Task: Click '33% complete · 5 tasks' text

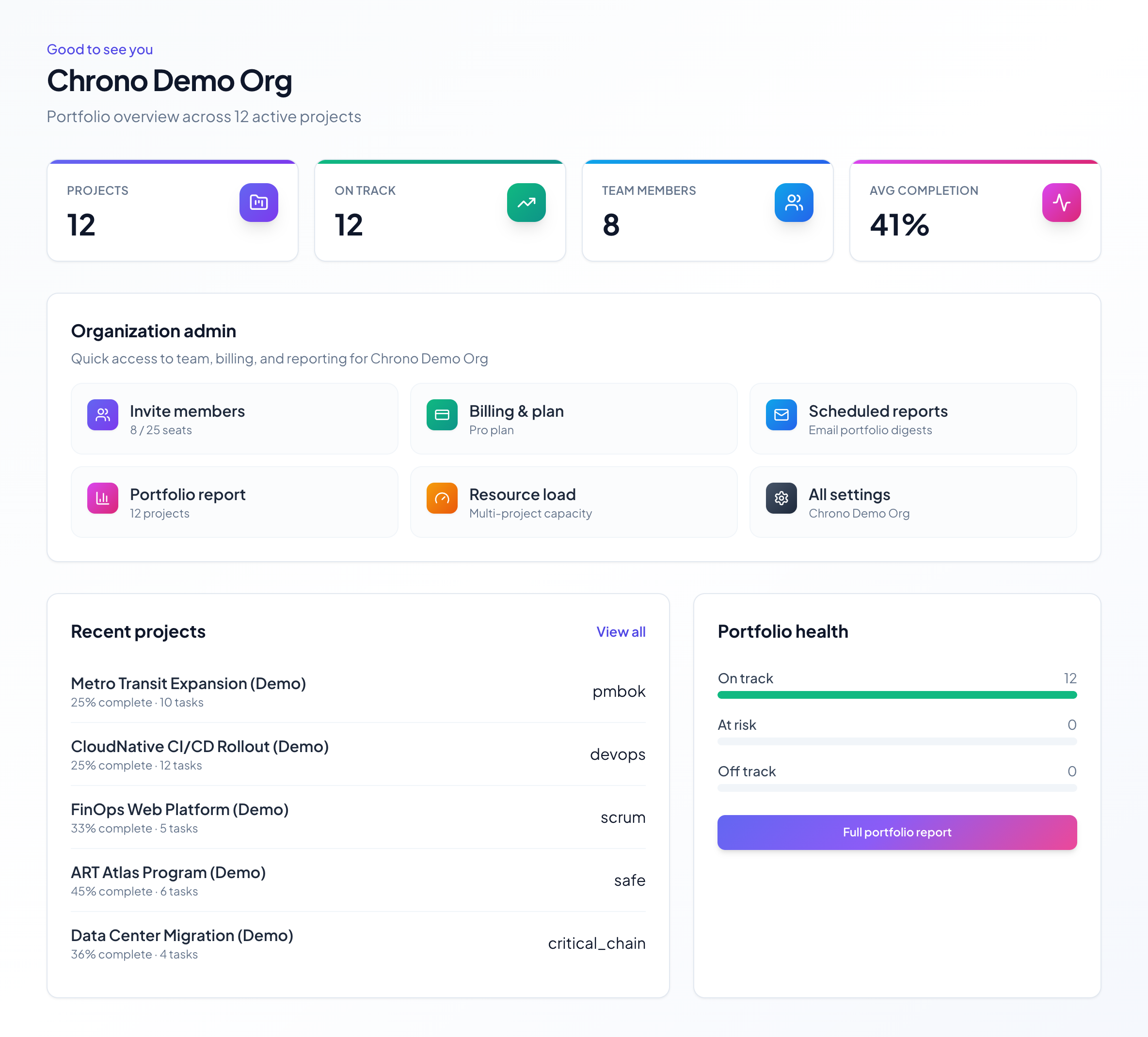Action: coord(134,828)
